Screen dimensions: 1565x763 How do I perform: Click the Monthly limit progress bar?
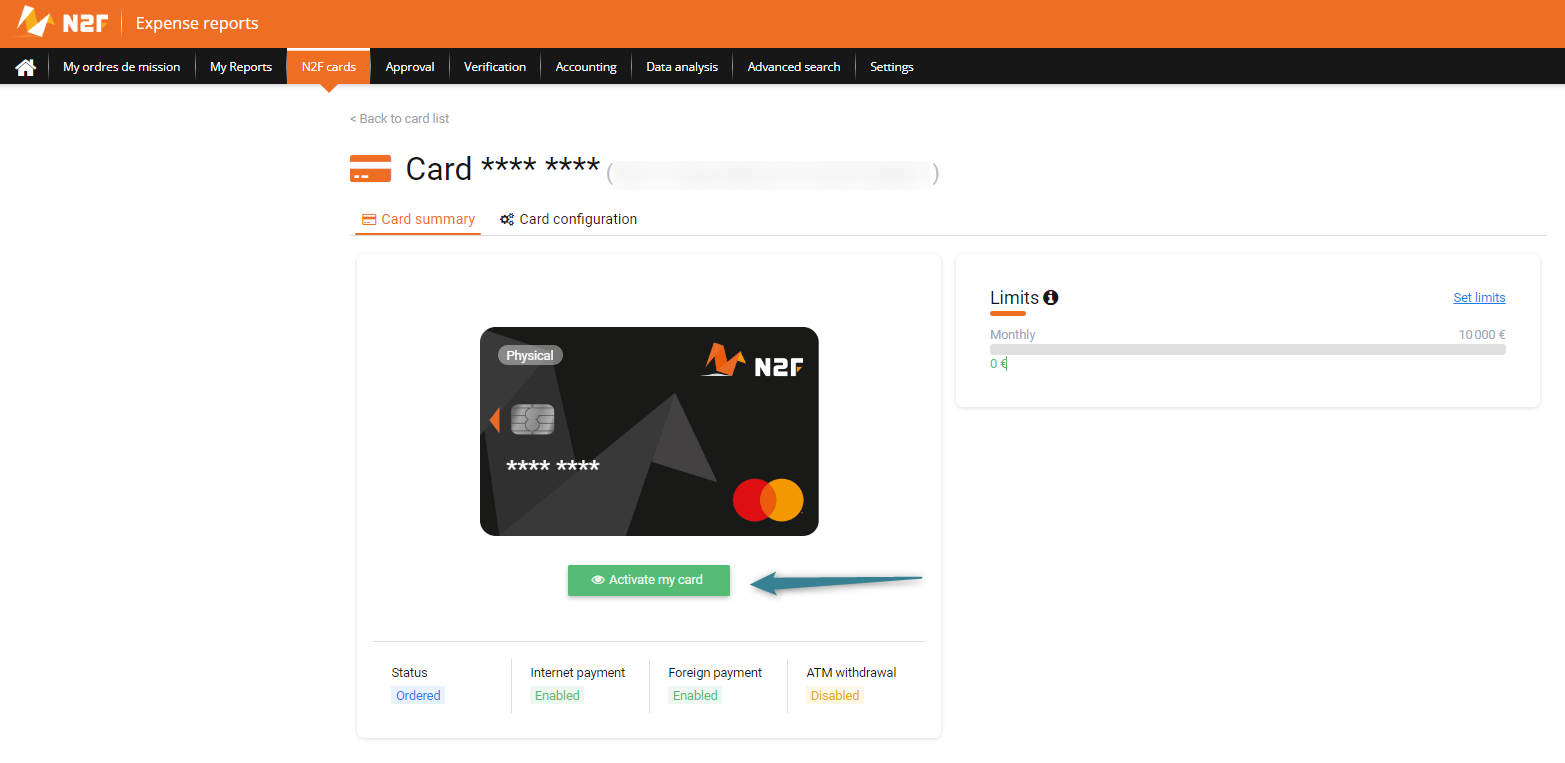[1248, 349]
